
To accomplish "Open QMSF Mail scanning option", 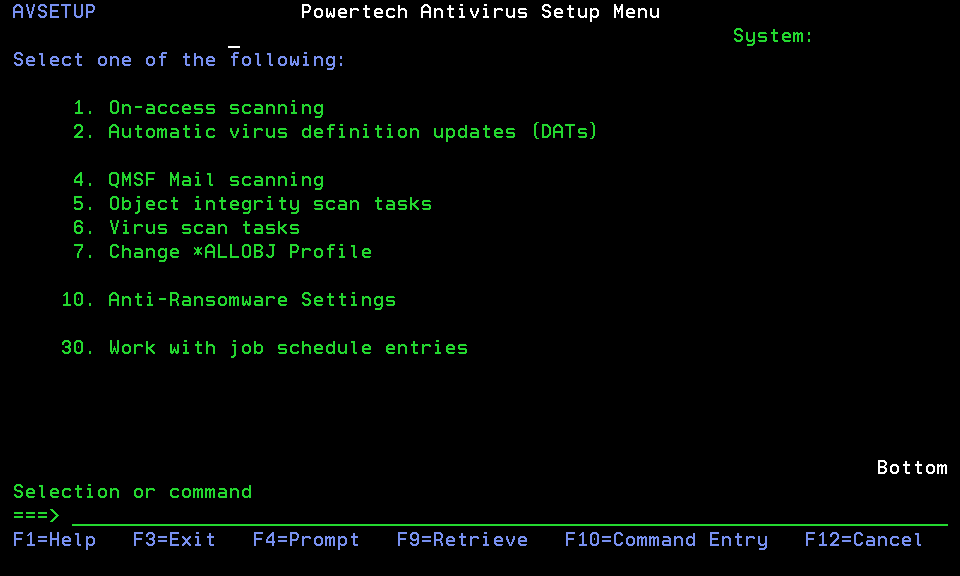I will click(215, 180).
